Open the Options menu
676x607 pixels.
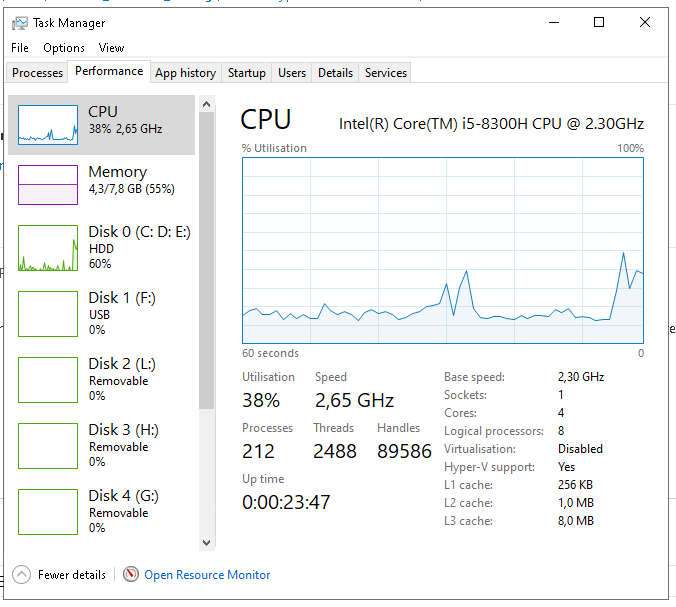coord(64,48)
